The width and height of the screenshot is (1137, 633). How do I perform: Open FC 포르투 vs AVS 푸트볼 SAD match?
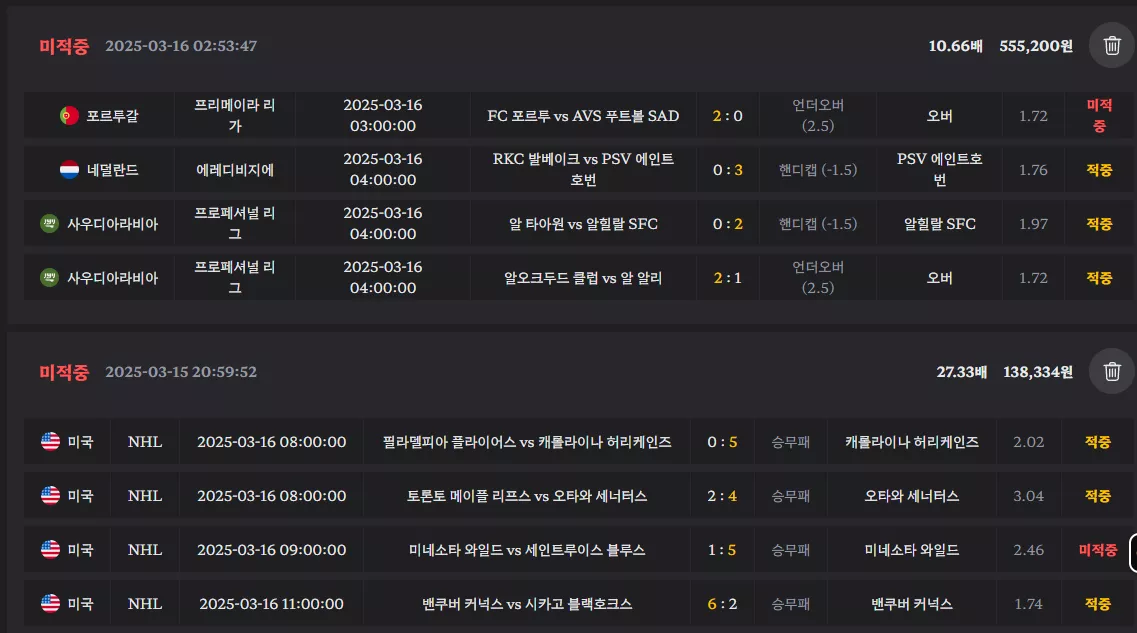pyautogui.click(x=583, y=116)
